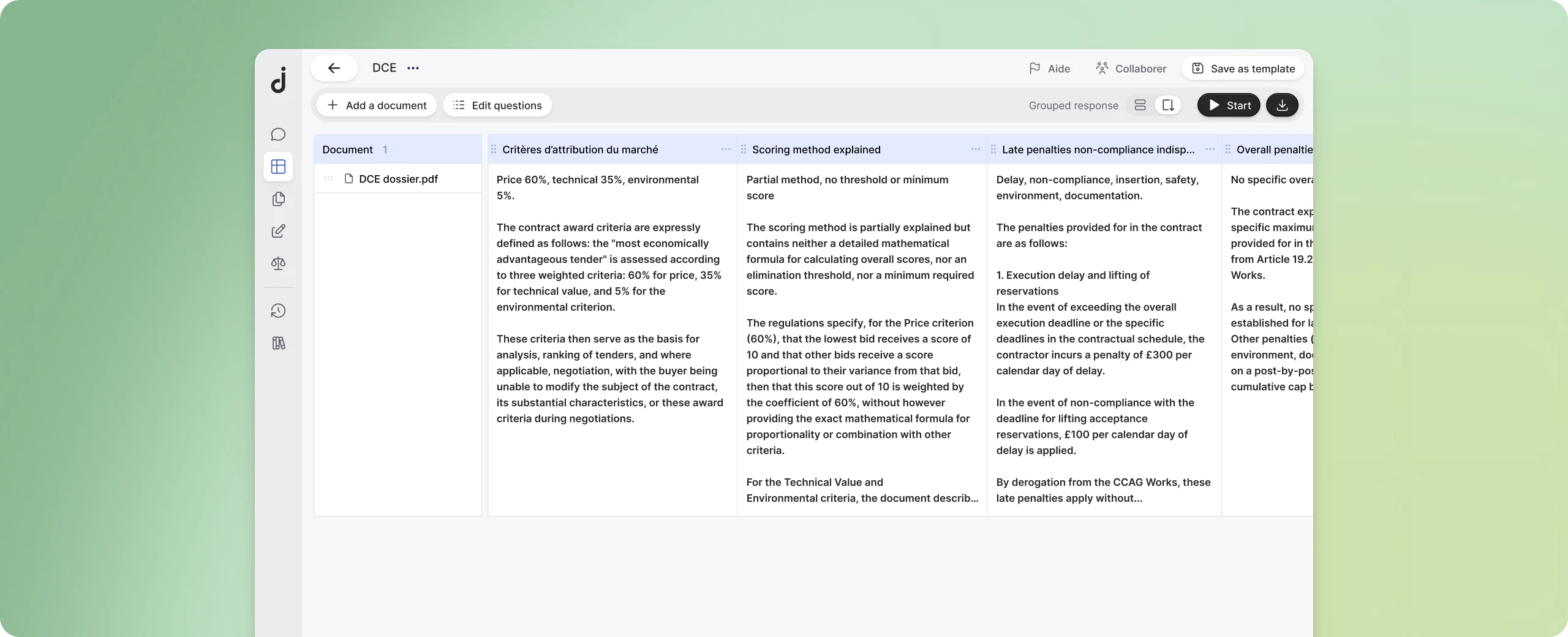Click the Document column header
The width and height of the screenshot is (1568, 637).
[398, 149]
